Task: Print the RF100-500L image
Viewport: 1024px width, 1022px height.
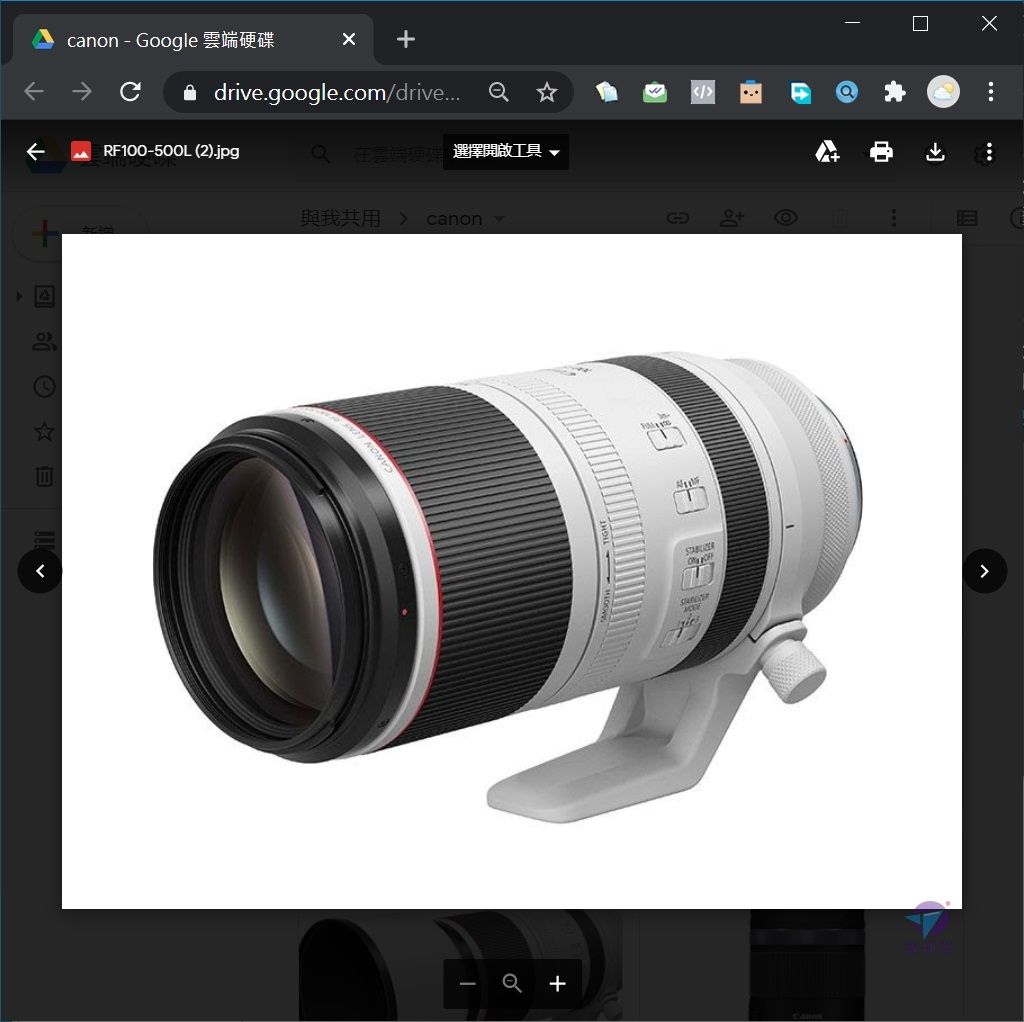Action: pyautogui.click(x=881, y=152)
